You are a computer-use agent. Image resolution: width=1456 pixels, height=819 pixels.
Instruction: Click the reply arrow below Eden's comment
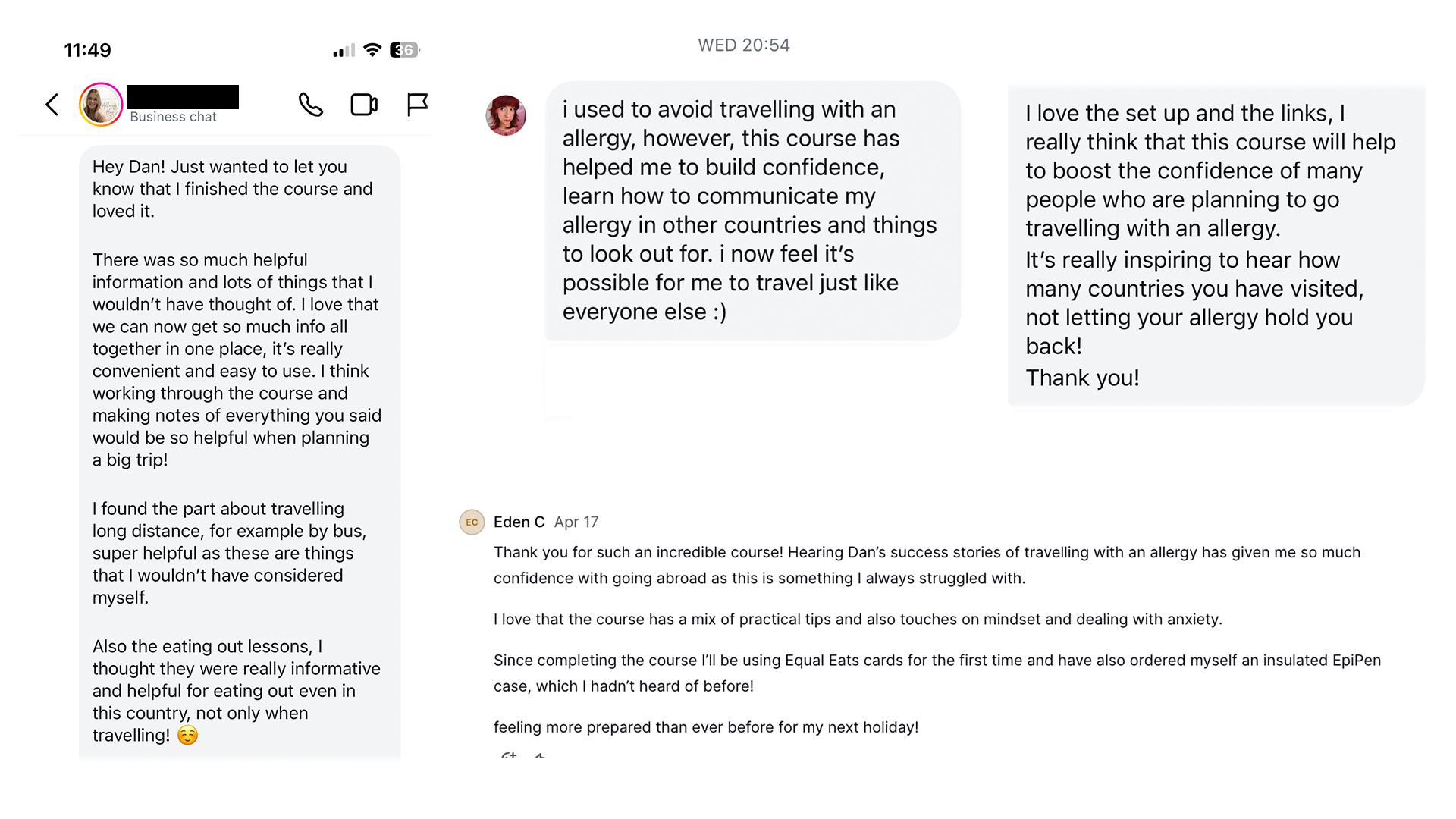tap(540, 756)
